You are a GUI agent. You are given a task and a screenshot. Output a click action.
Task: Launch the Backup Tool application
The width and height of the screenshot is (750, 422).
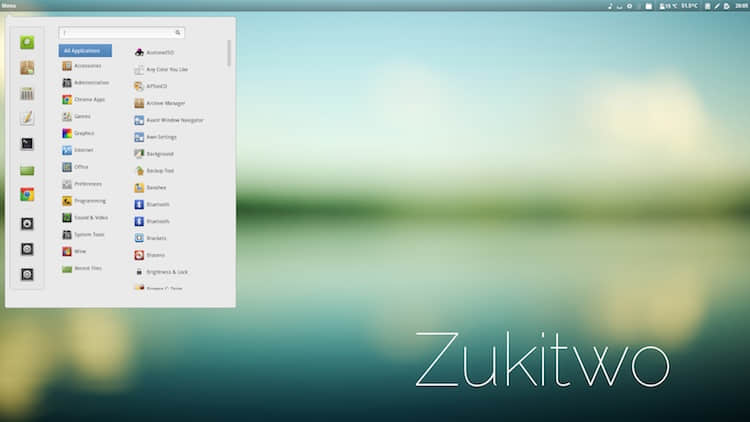pos(154,171)
